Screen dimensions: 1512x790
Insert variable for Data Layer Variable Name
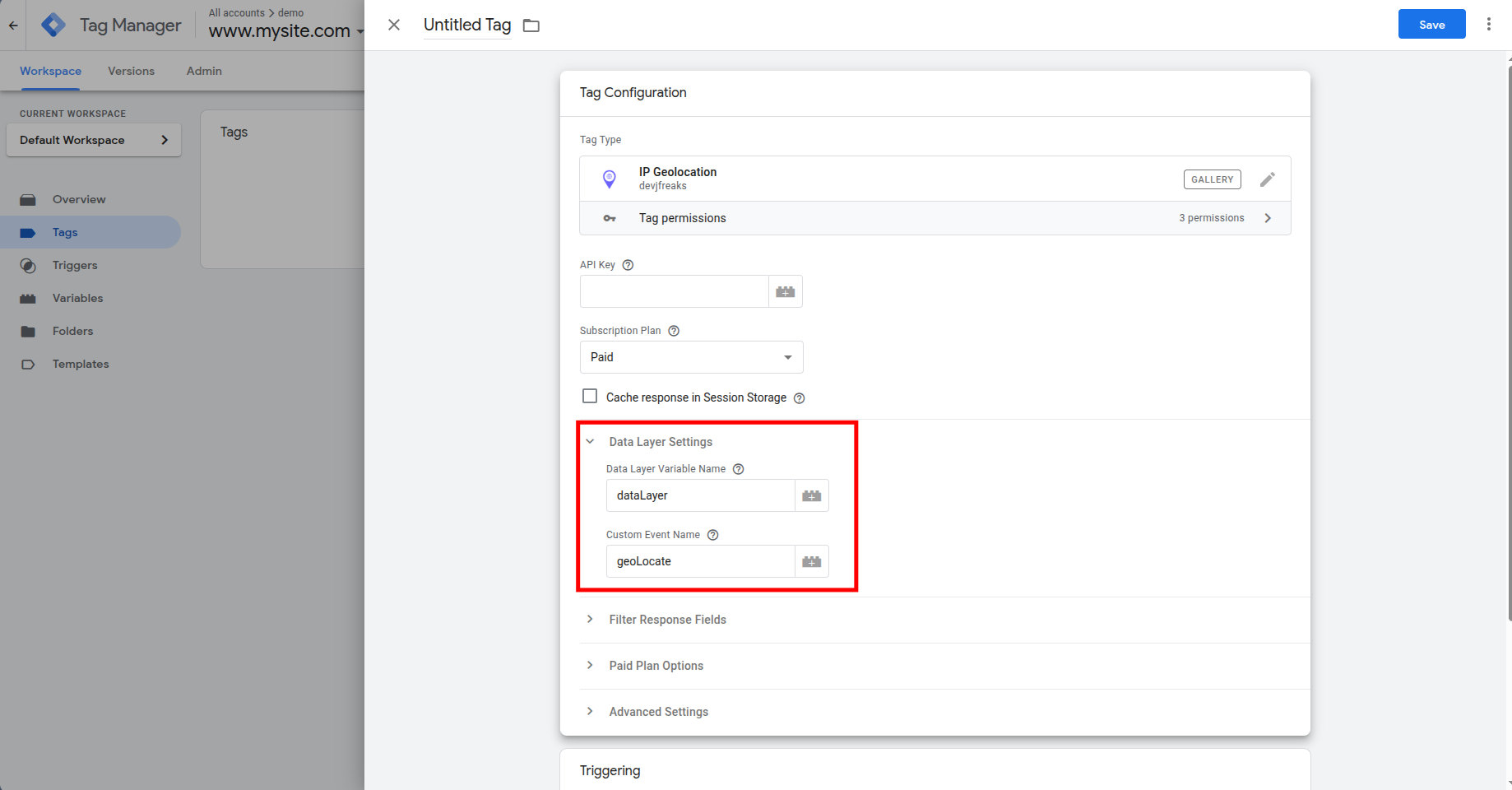(812, 495)
